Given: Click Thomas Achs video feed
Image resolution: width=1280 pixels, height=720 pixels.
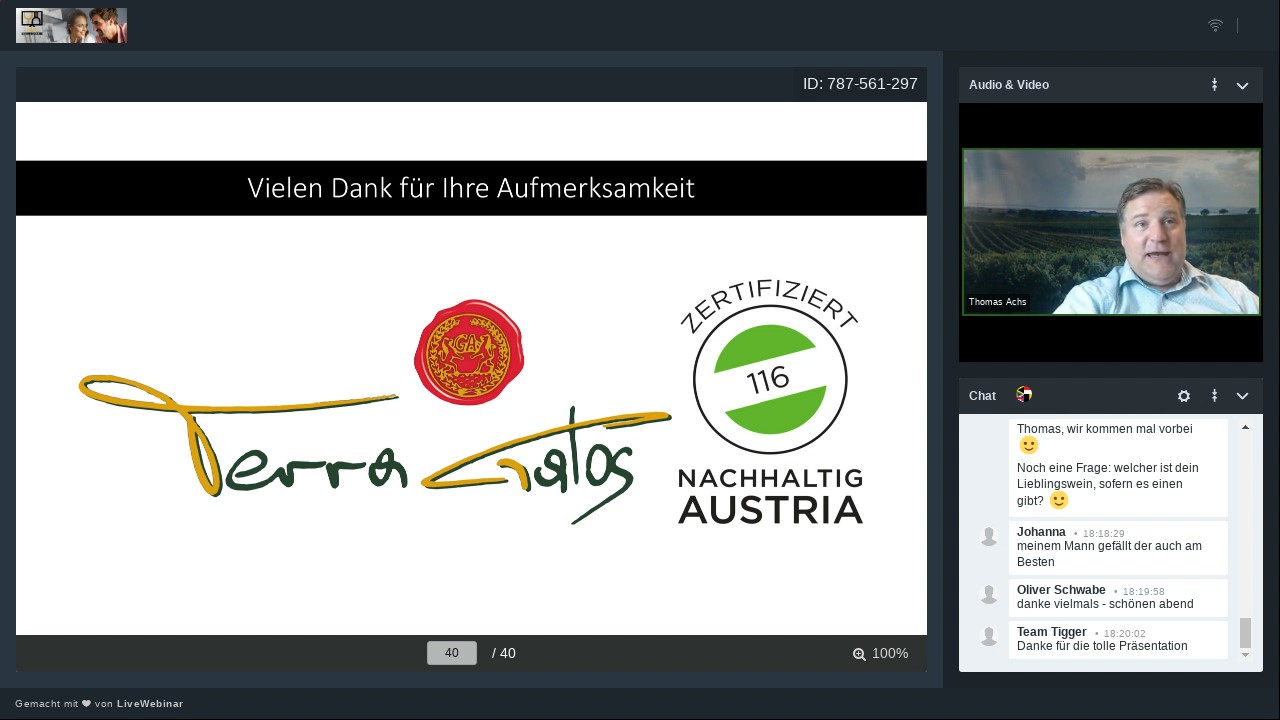Looking at the screenshot, I should coord(1111,232).
